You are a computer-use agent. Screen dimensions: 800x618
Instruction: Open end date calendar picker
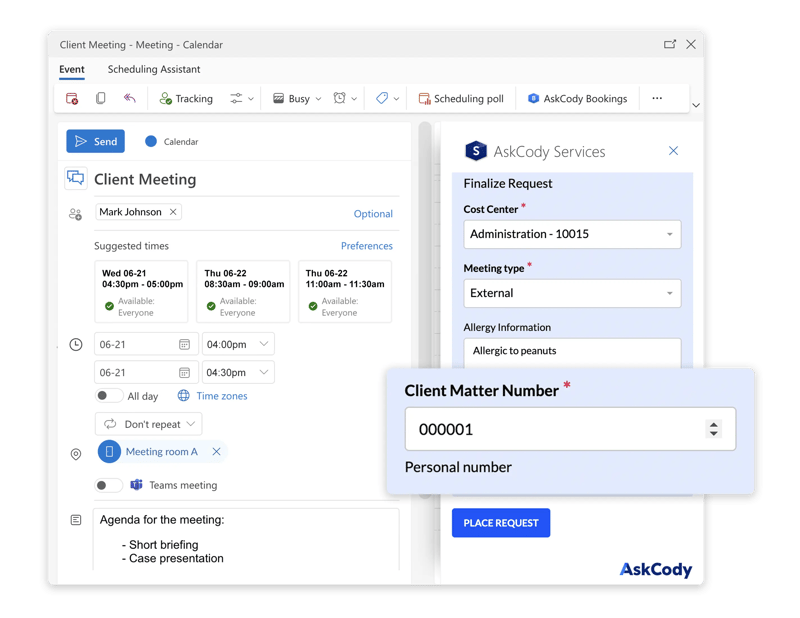tap(184, 373)
